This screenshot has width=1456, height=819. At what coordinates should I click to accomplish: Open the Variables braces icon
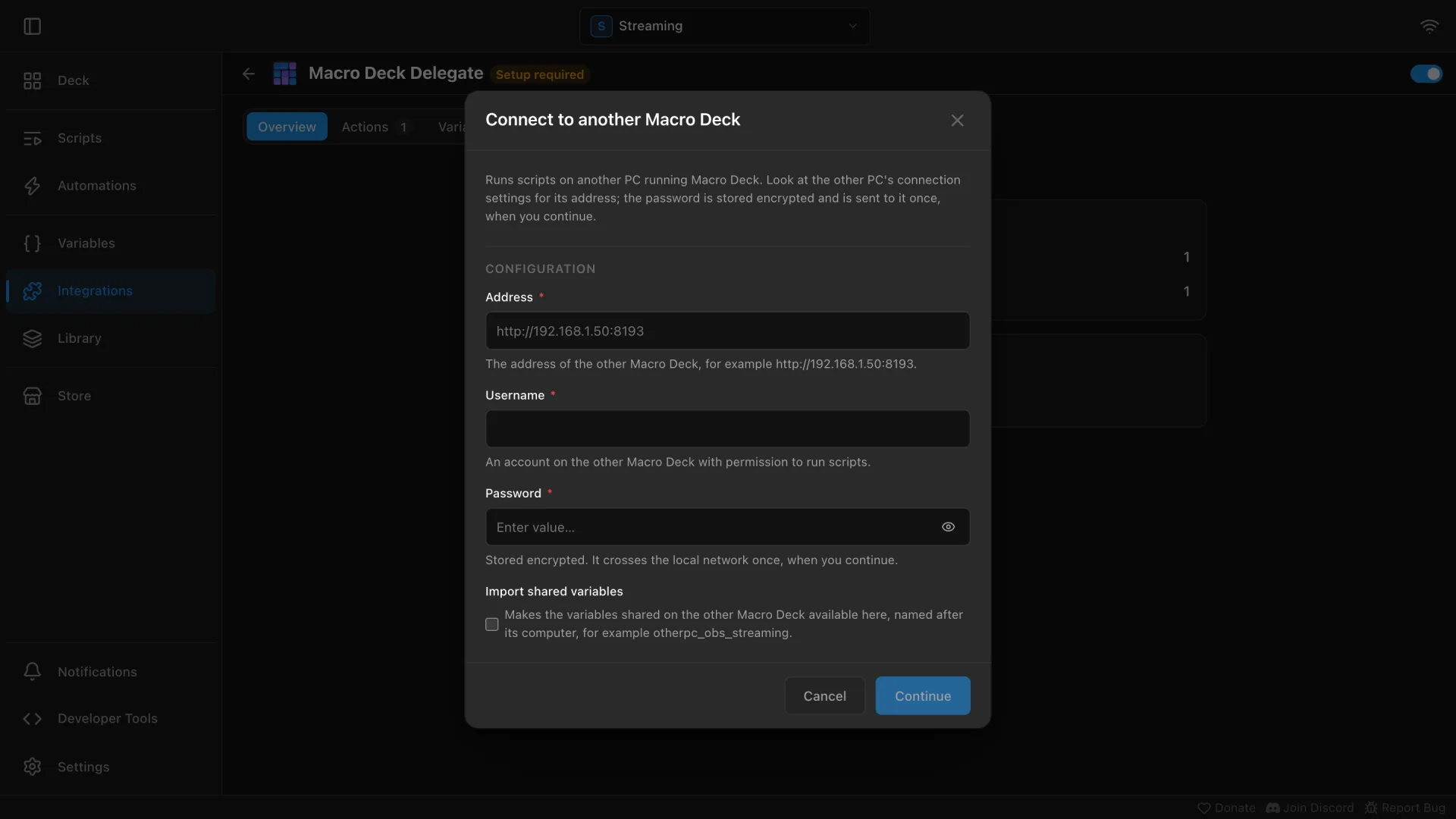32,243
